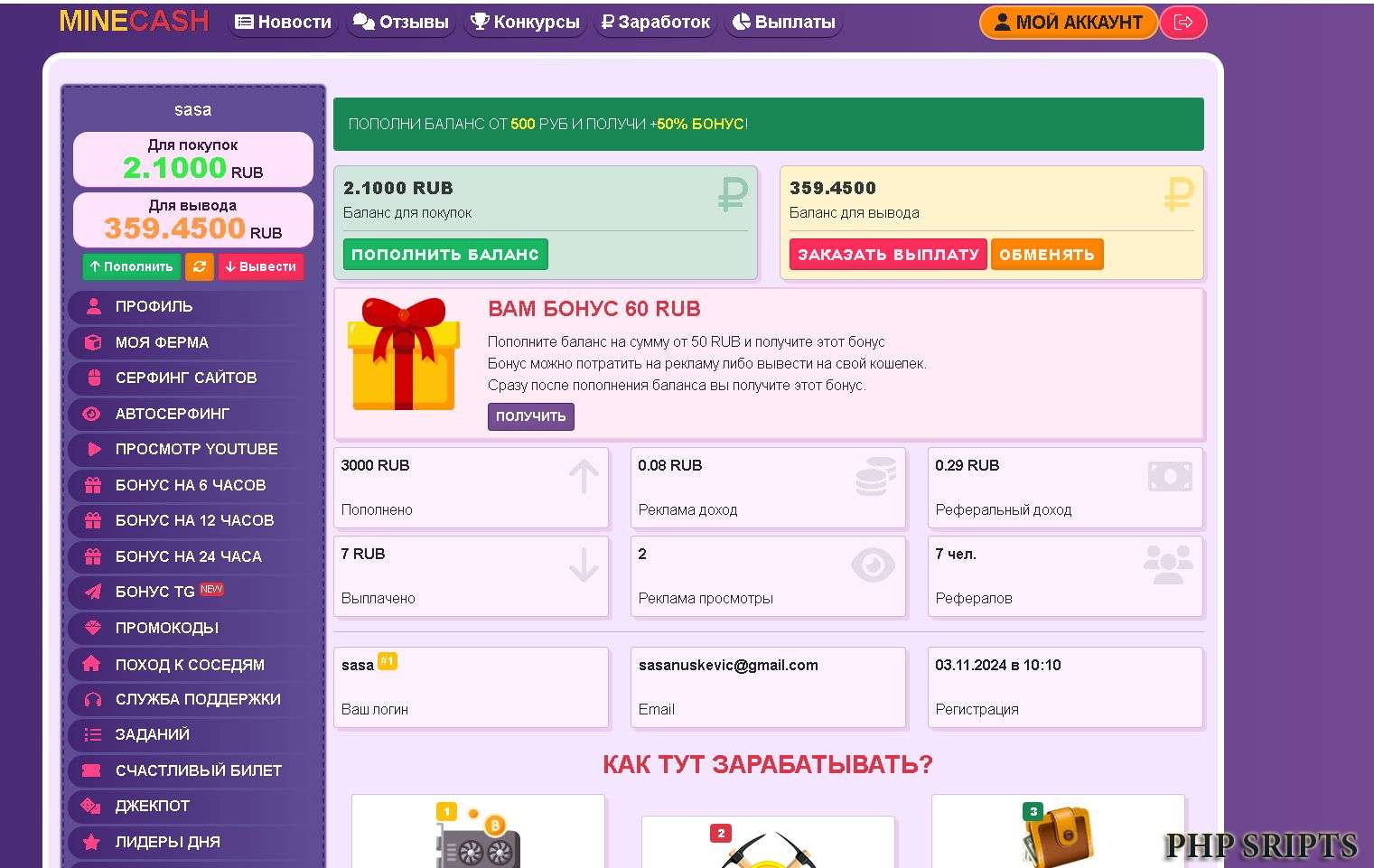Click the person icon next to ПРОФИЛЬ
This screenshot has width=1374, height=868.
coord(92,306)
